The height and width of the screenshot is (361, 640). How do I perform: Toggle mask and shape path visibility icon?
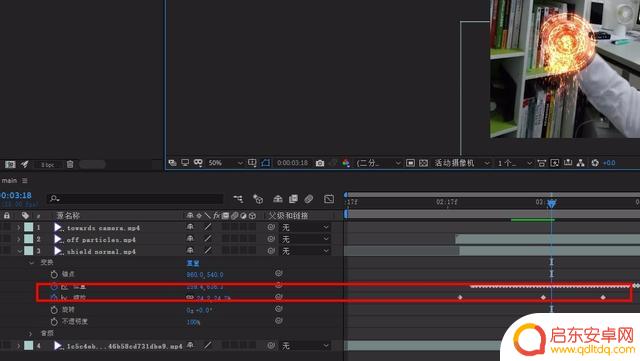265,163
